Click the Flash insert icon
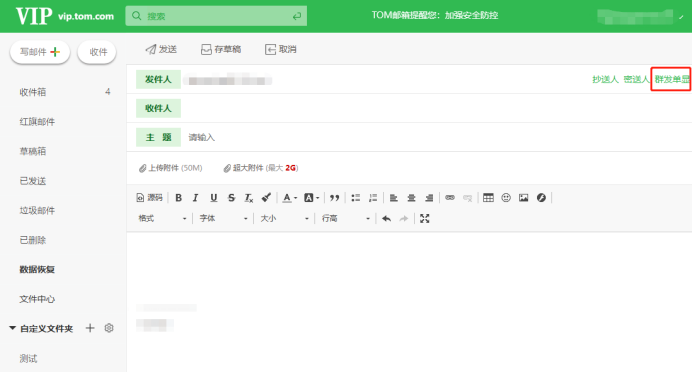Screen dimensions: 692x373 (541, 197)
